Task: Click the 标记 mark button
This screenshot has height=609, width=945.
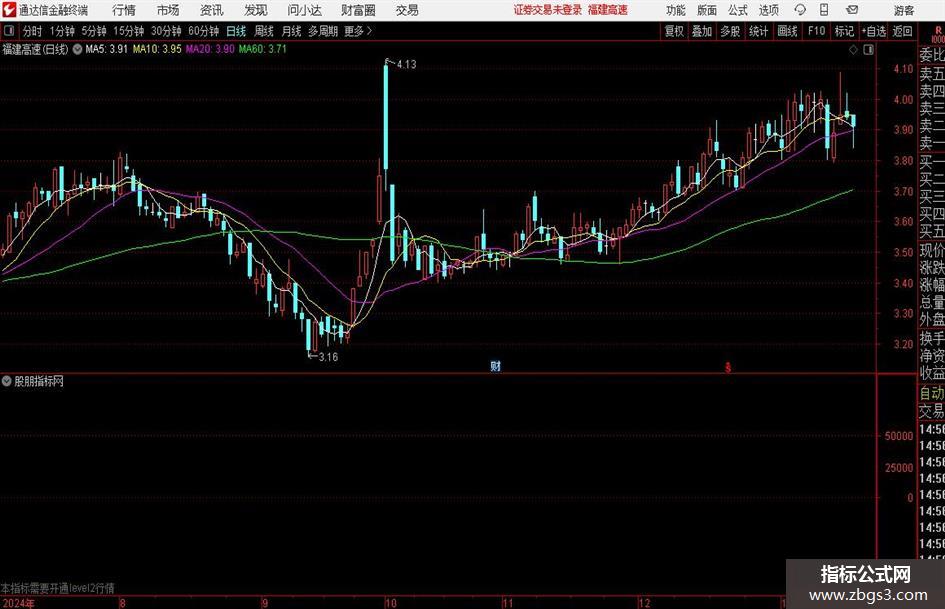Action: (x=844, y=31)
